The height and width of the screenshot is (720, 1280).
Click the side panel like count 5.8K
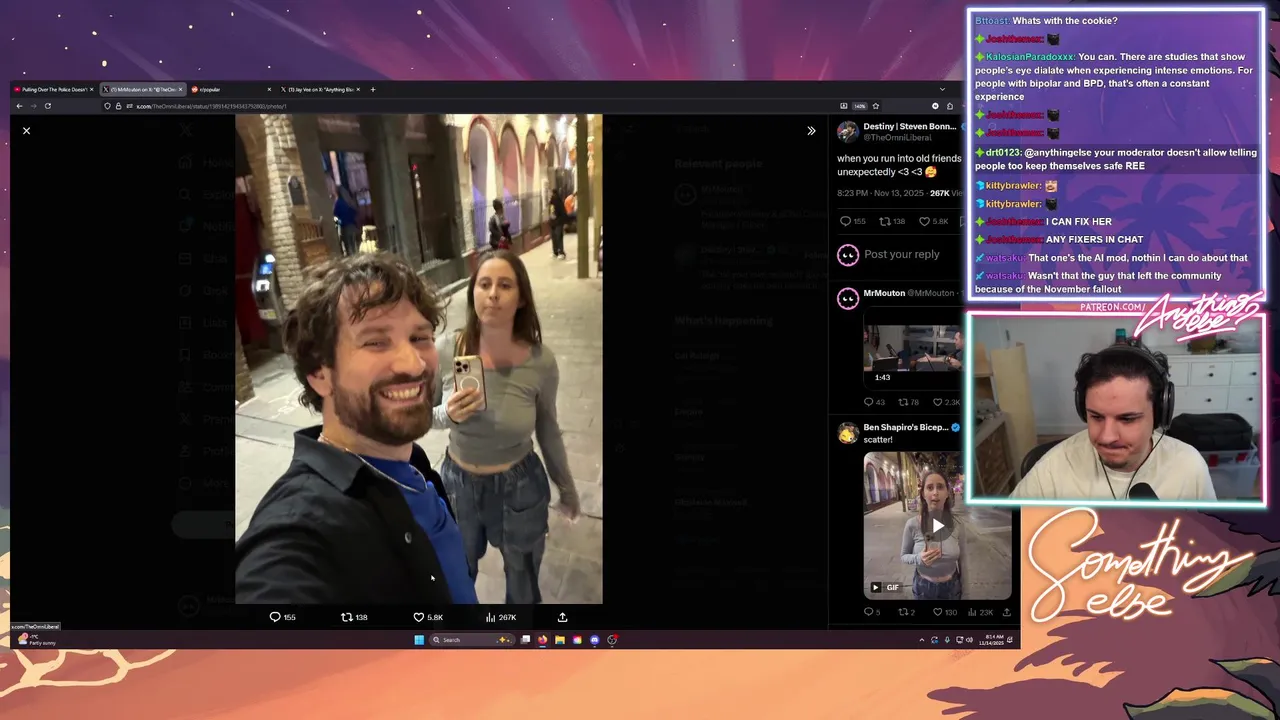[x=933, y=221]
